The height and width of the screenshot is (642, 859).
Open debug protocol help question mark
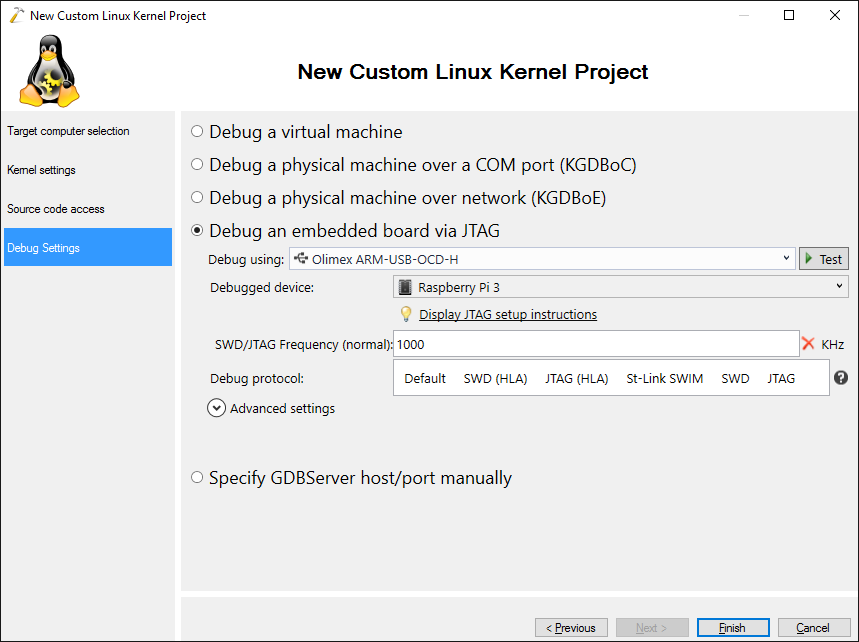point(841,377)
